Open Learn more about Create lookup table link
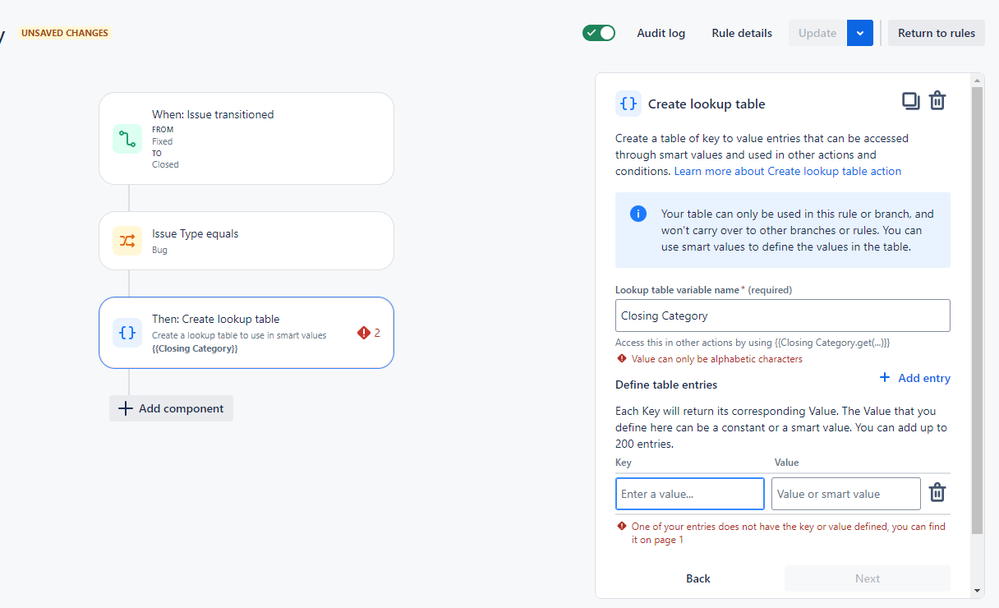Image resolution: width=999 pixels, height=608 pixels. tap(787, 171)
